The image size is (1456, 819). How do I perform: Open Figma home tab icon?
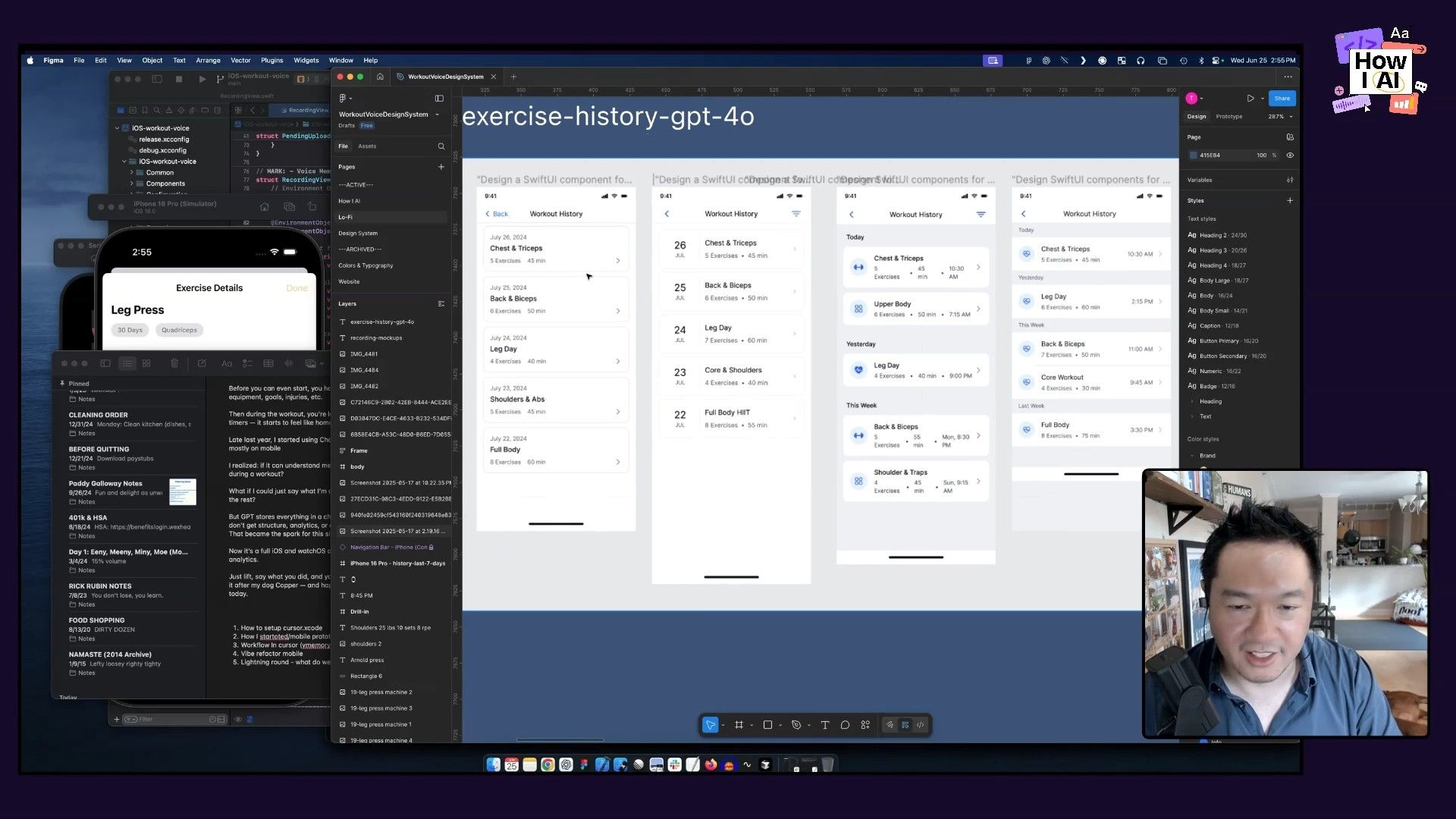point(380,77)
